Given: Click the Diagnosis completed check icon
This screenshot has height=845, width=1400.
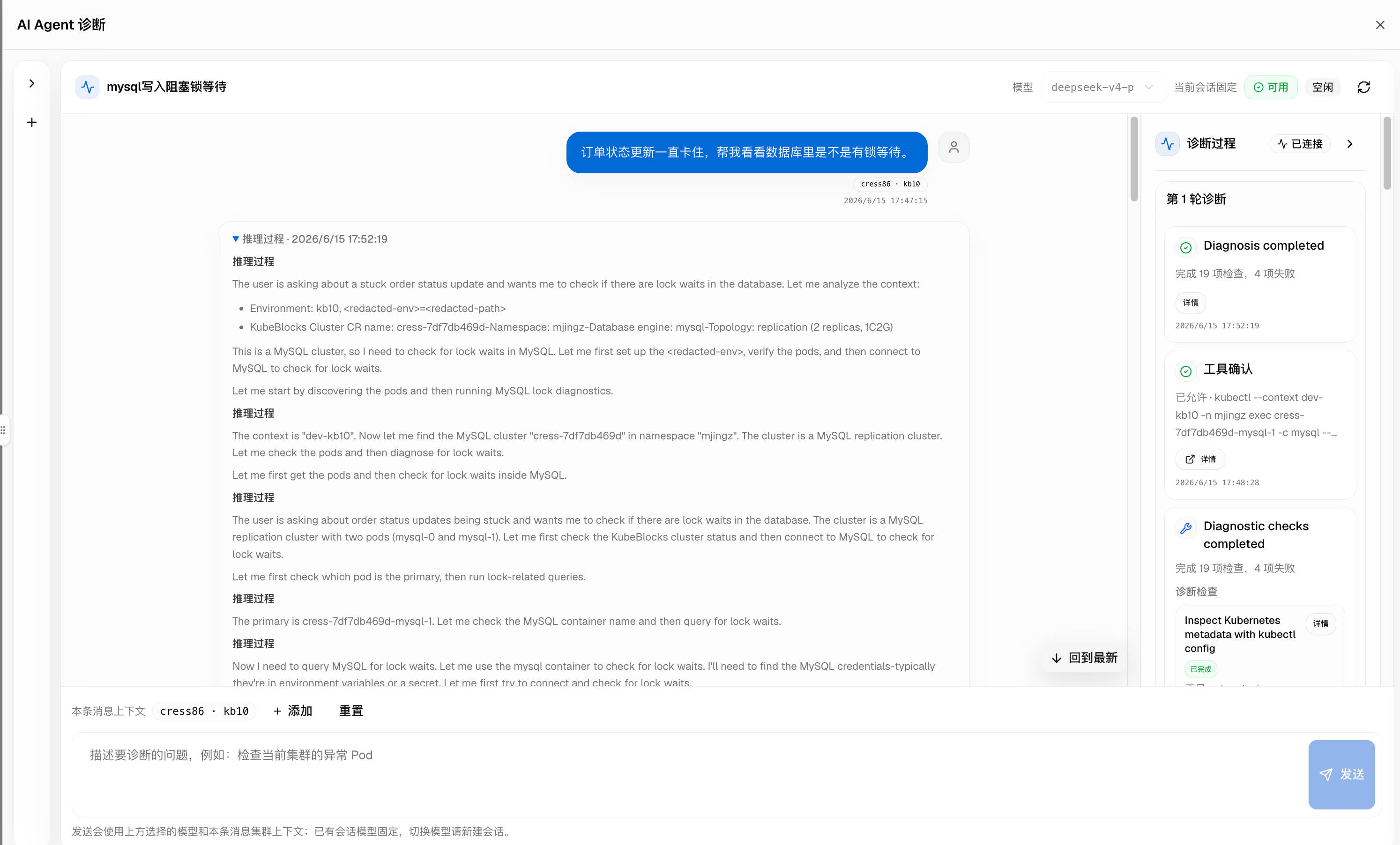Looking at the screenshot, I should (x=1186, y=247).
